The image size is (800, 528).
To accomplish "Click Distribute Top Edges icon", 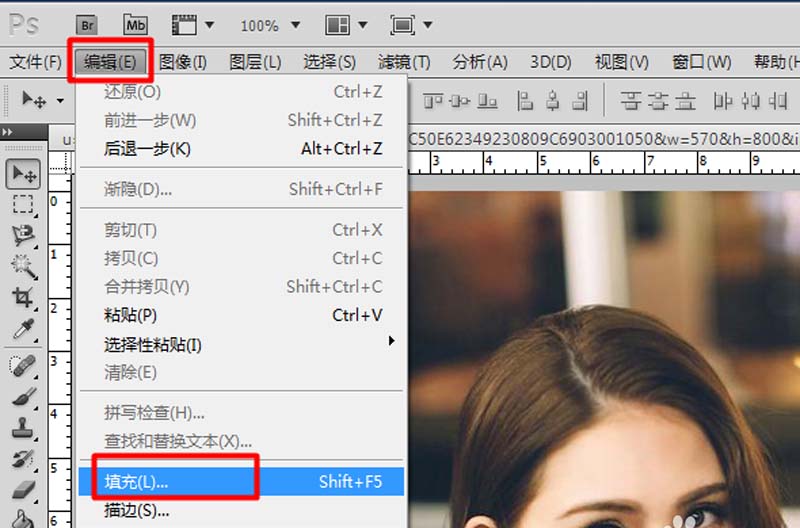I will [x=631, y=101].
